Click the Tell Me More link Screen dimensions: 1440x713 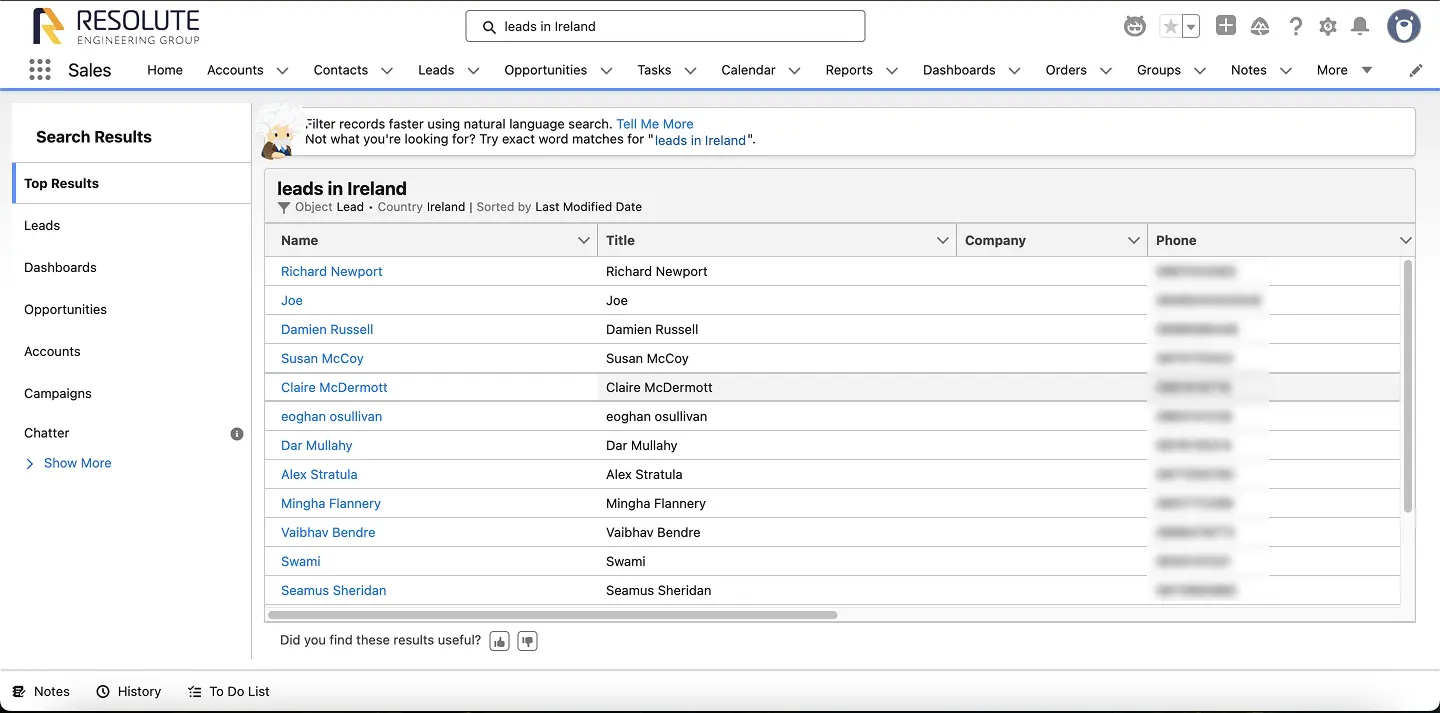[655, 124]
